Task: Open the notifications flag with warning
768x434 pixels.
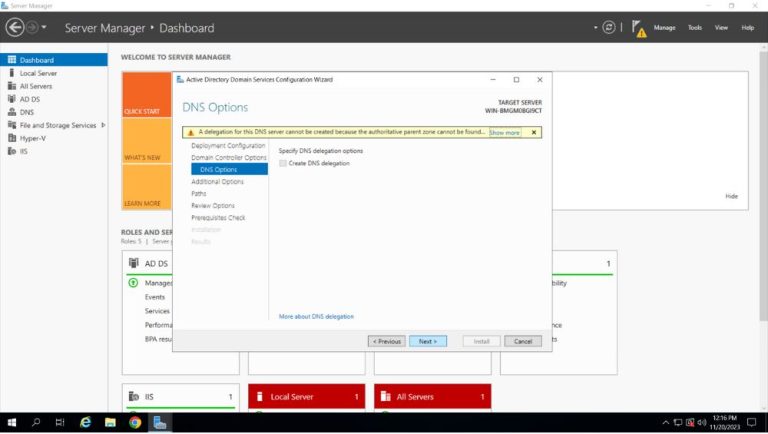Action: pyautogui.click(x=639, y=28)
